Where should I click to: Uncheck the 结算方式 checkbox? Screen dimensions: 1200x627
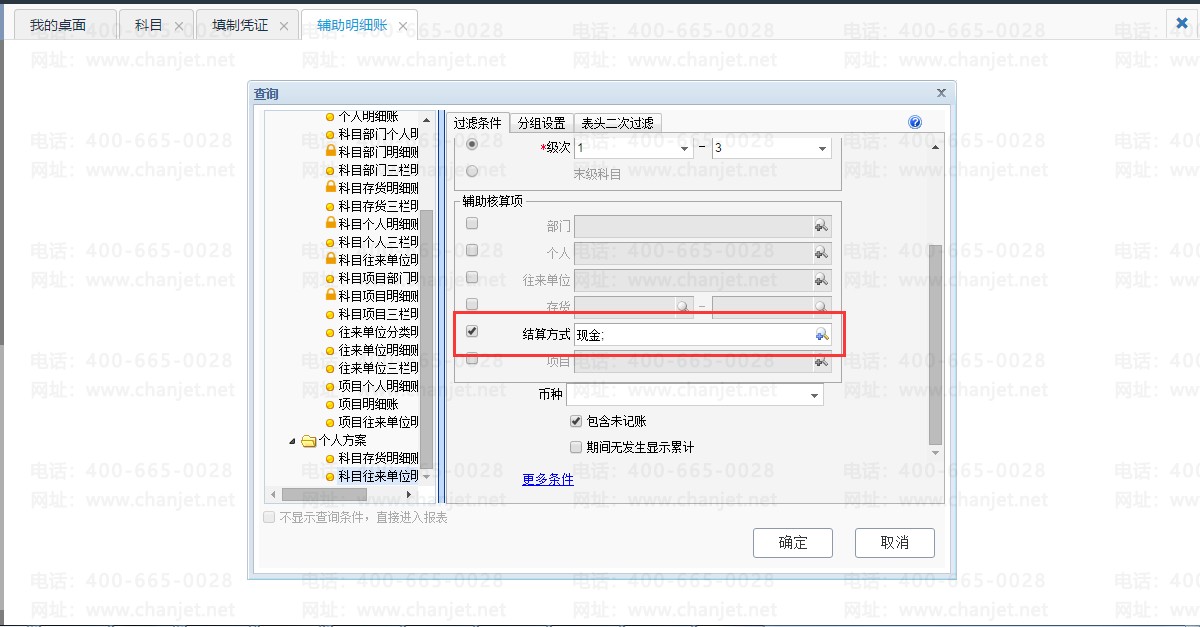pyautogui.click(x=472, y=331)
